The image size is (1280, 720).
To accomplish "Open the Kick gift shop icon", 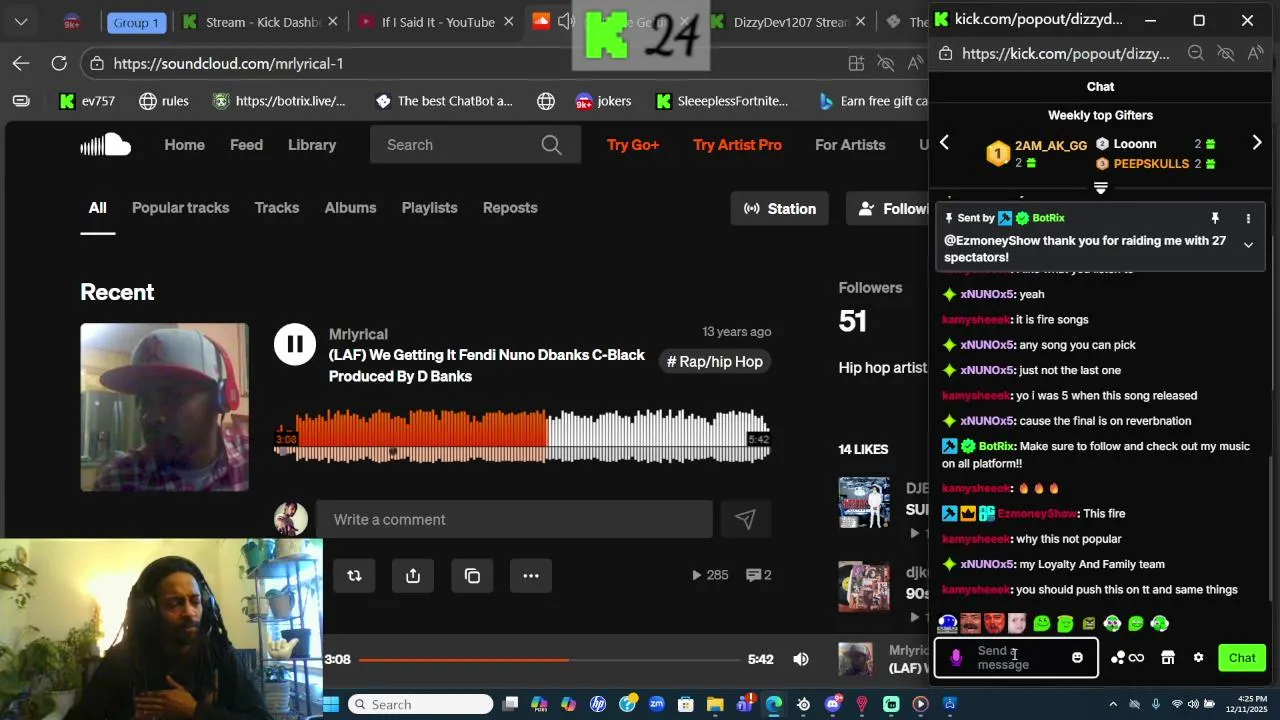I will click(1167, 658).
